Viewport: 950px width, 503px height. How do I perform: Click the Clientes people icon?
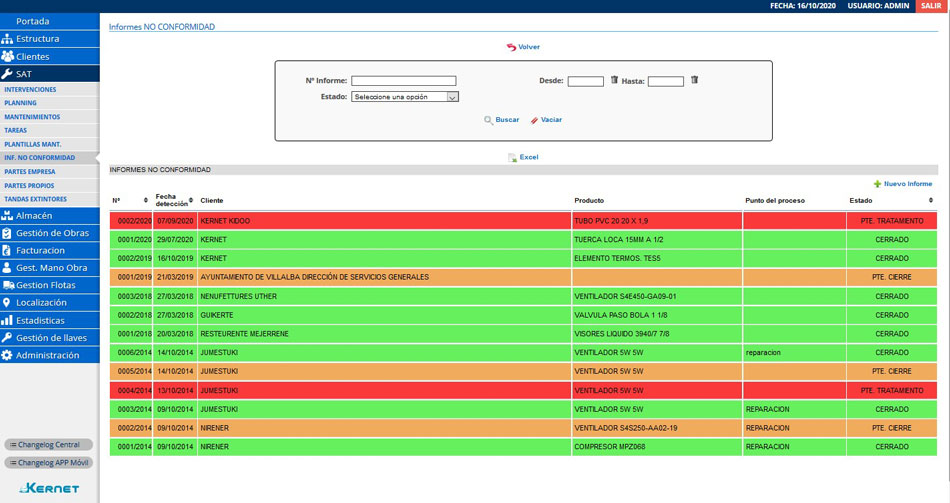tap(7, 56)
